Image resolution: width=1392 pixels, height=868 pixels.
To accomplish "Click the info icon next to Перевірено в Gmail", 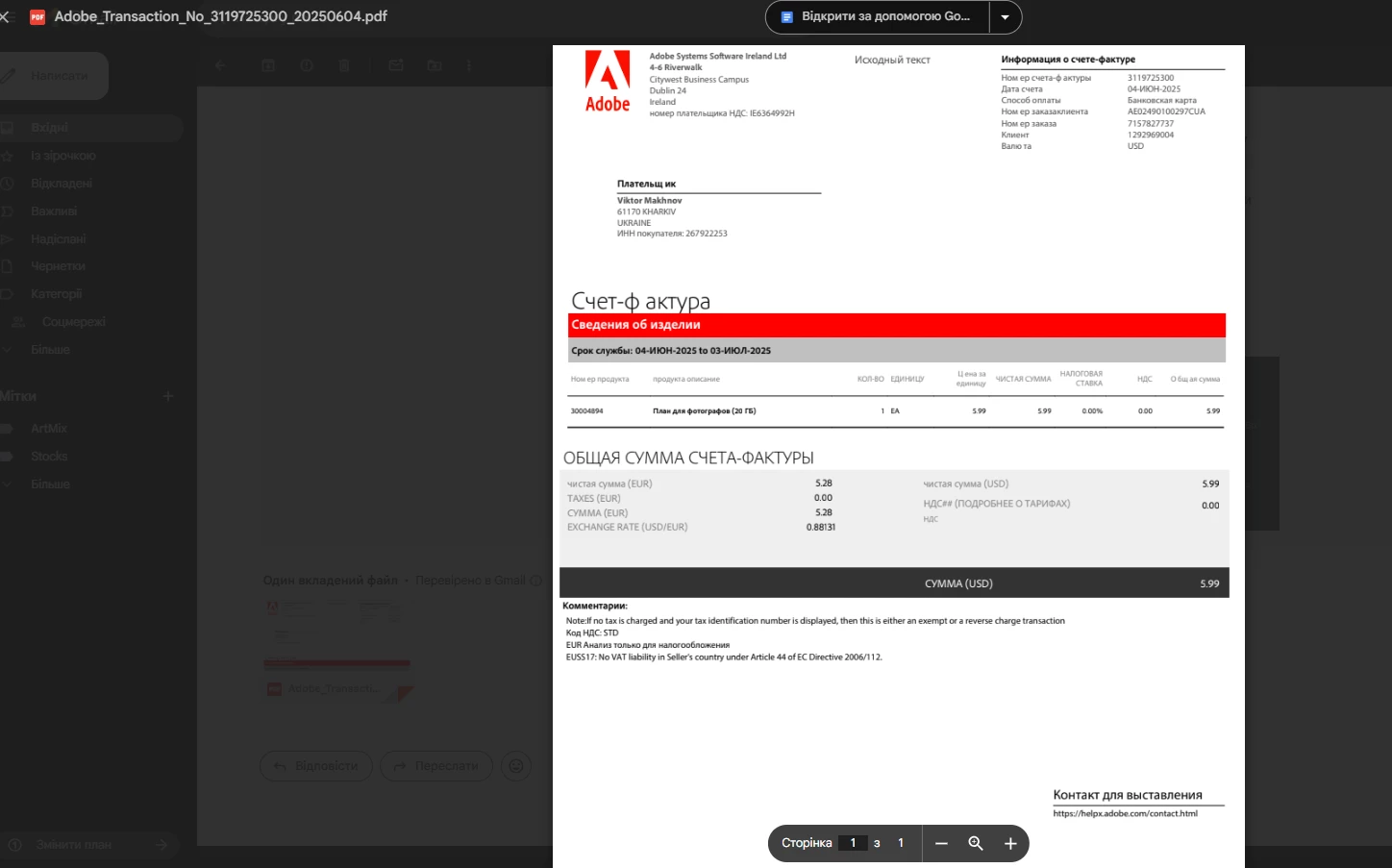I will coord(536,581).
